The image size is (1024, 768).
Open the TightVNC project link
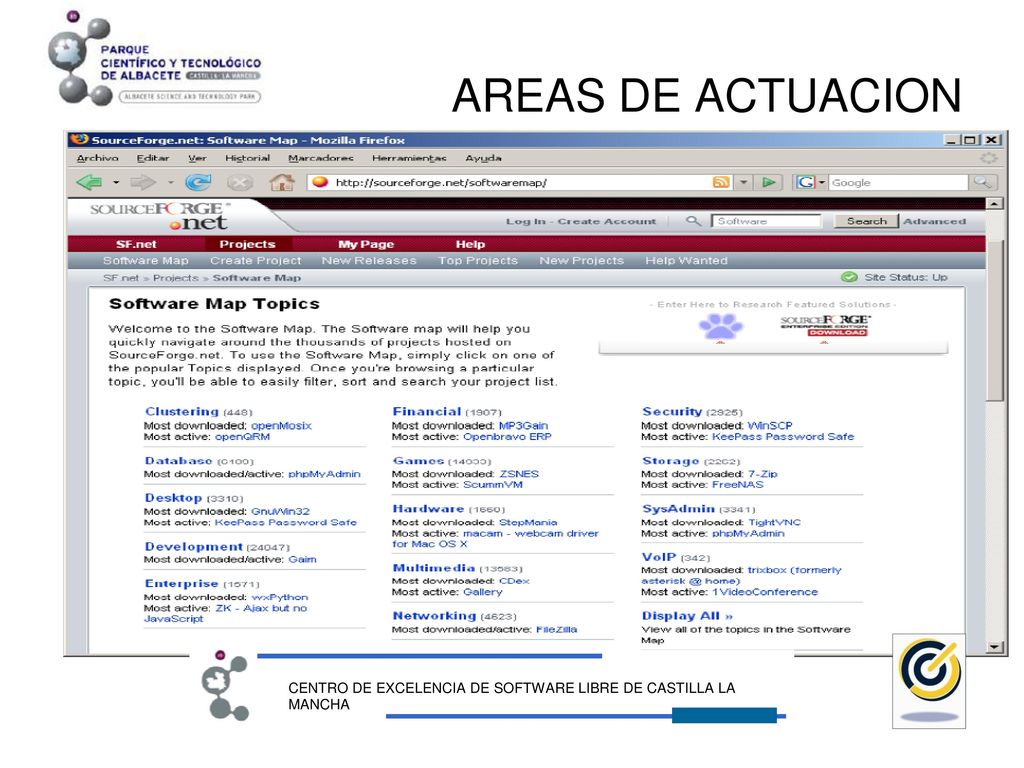coord(775,522)
